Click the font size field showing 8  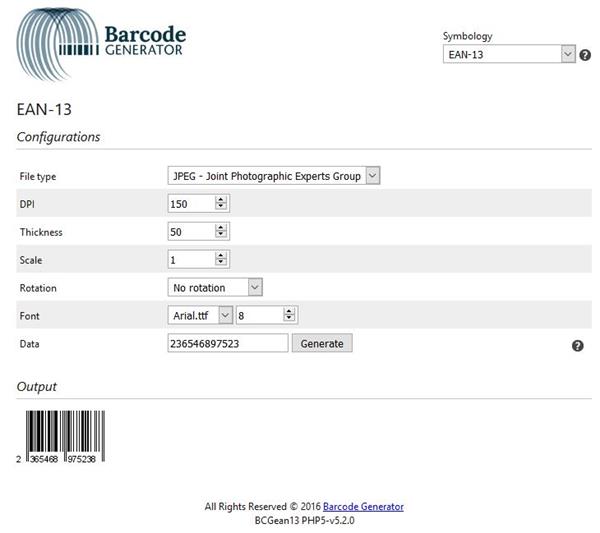[x=267, y=315]
